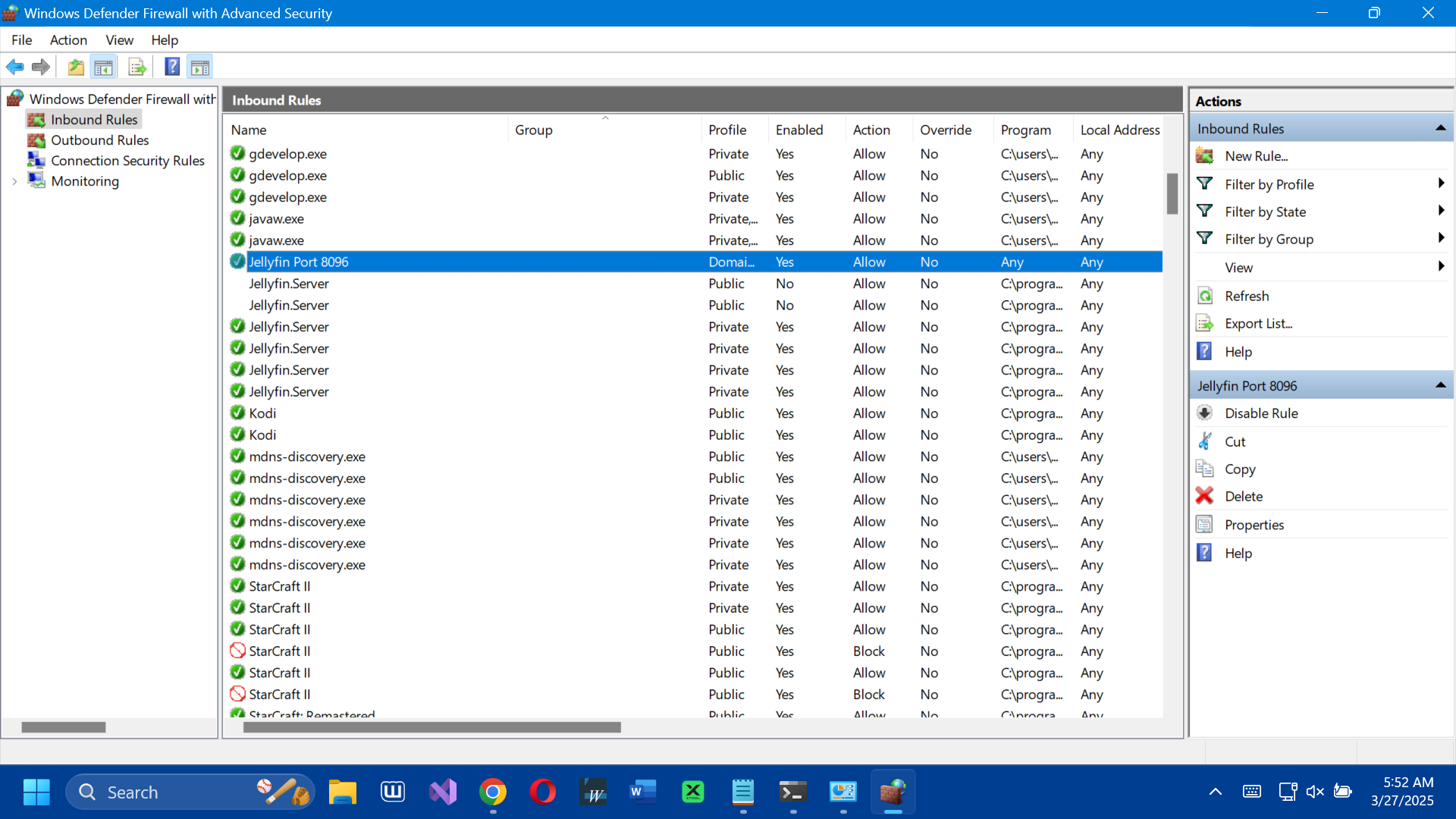
Task: Click the red Delete X icon
Action: (x=1204, y=496)
